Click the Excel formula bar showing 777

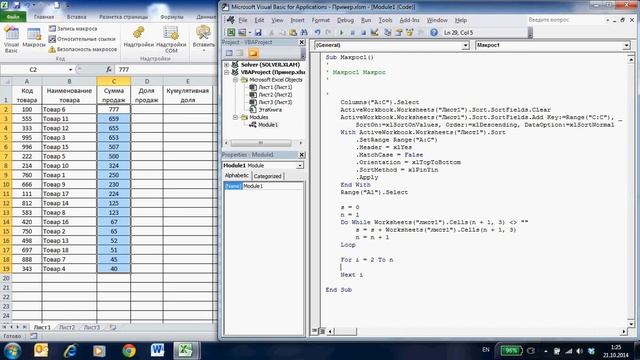click(x=166, y=70)
